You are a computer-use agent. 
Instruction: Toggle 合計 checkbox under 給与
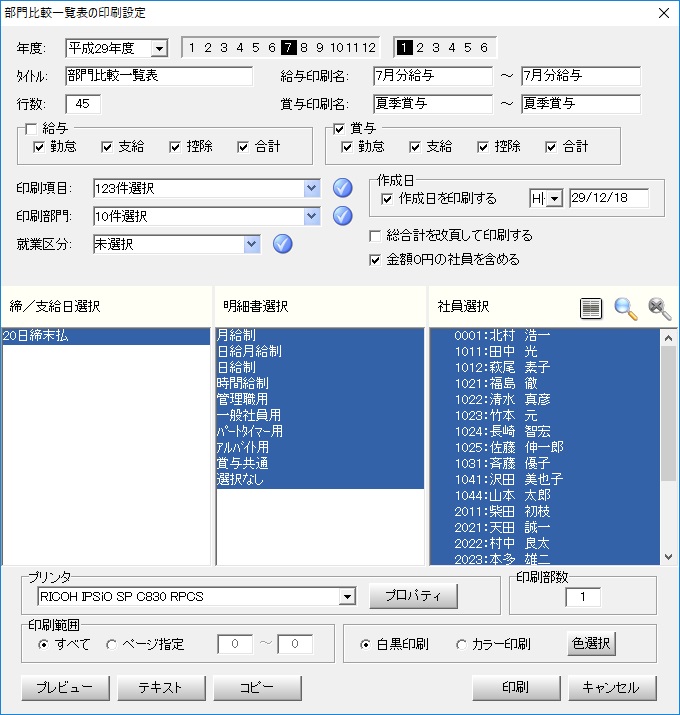click(243, 147)
